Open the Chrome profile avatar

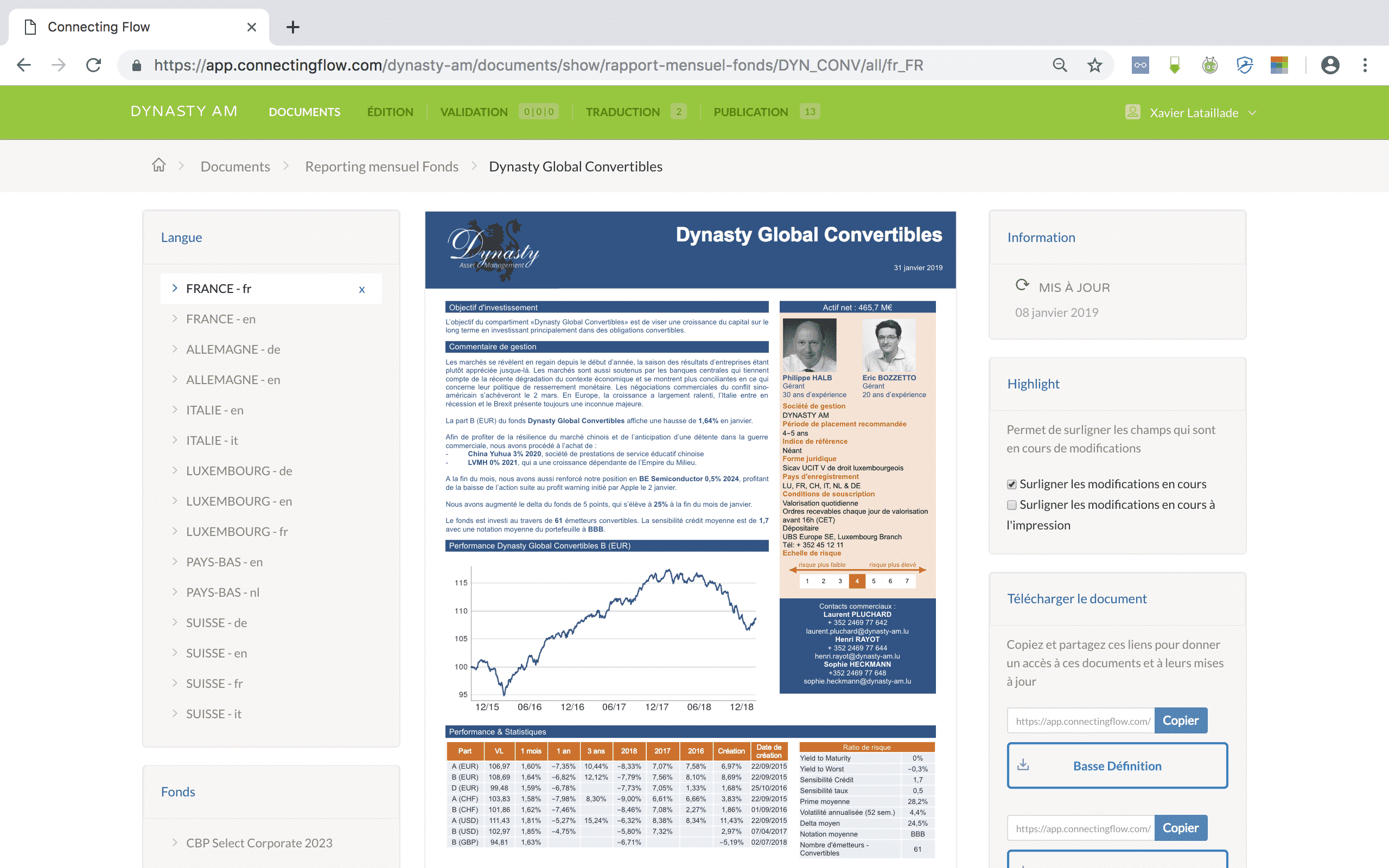tap(1330, 65)
